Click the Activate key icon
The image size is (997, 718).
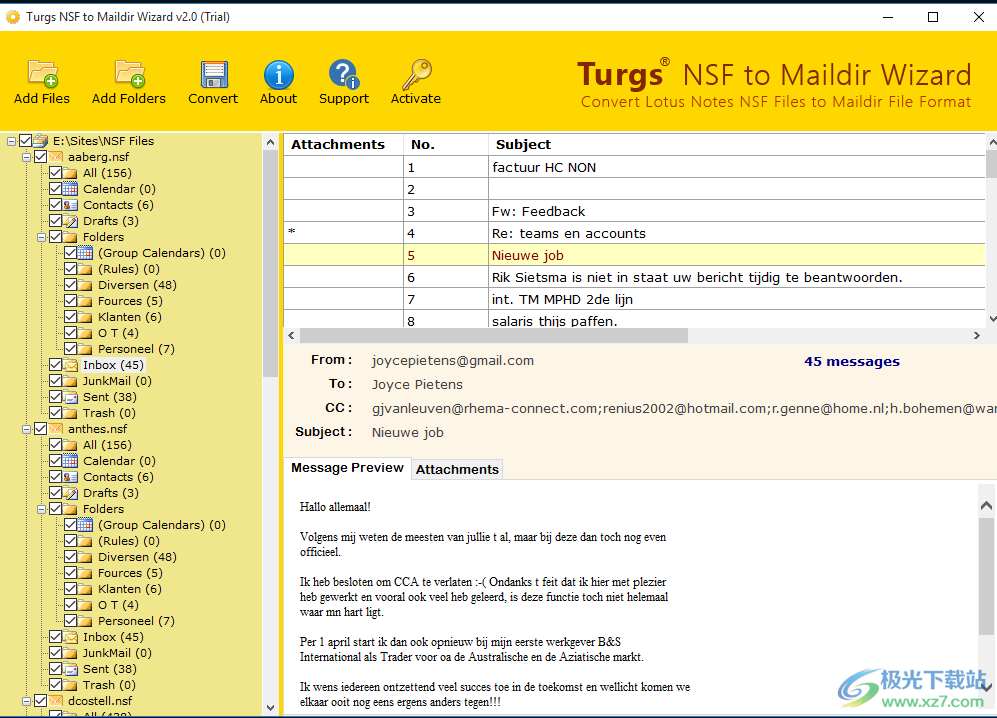[x=417, y=74]
